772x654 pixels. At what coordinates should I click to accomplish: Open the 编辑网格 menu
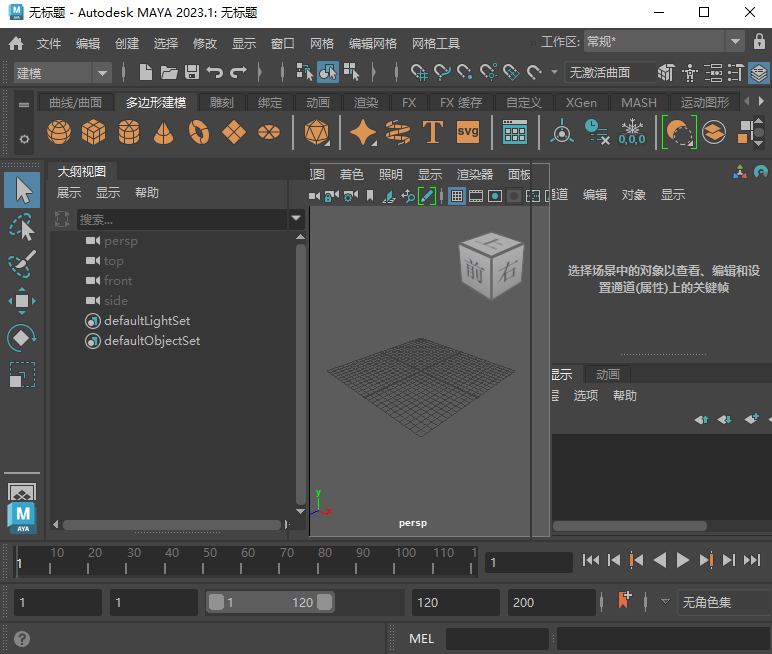(x=372, y=44)
